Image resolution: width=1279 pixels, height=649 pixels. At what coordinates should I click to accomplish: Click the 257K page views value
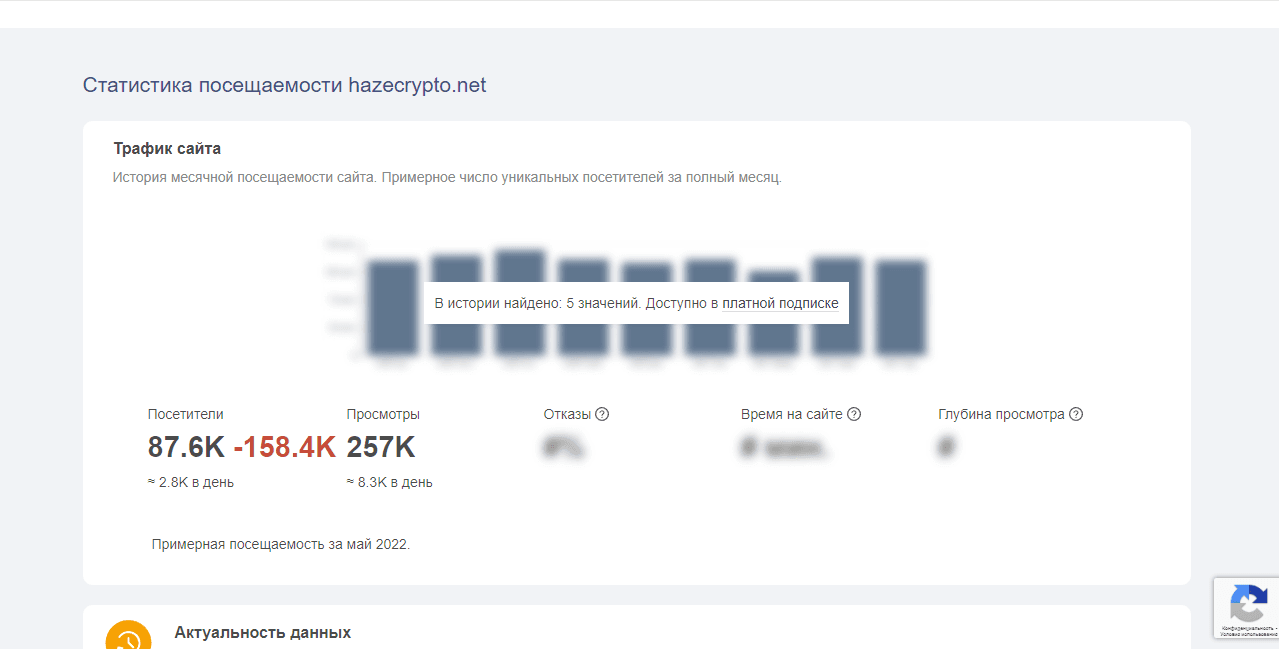pyautogui.click(x=380, y=447)
